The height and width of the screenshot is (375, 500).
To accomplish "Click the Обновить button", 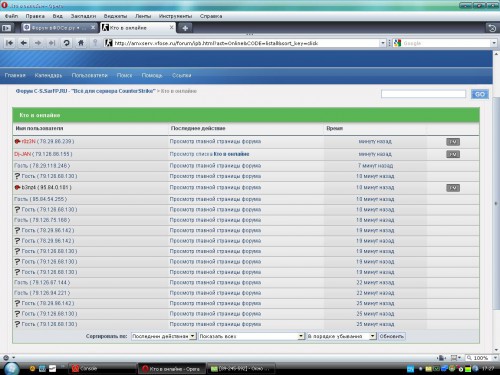I will click(392, 336).
